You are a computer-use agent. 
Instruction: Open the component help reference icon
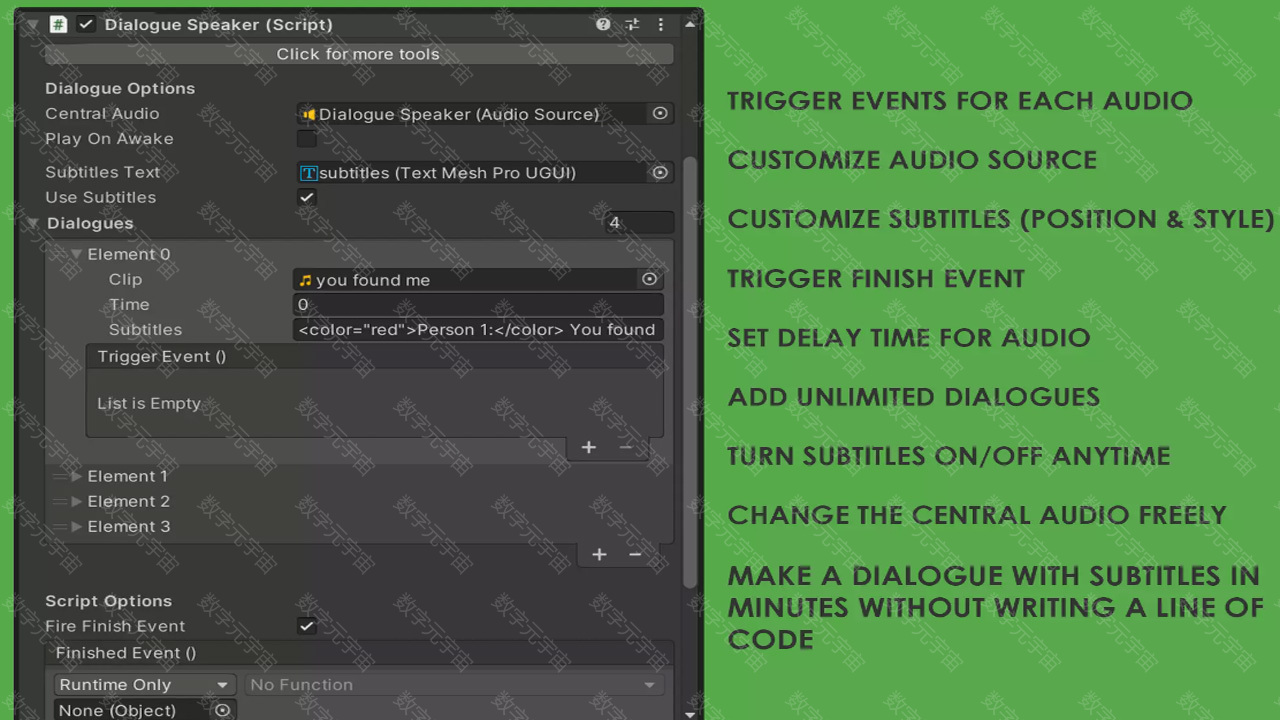click(x=603, y=25)
